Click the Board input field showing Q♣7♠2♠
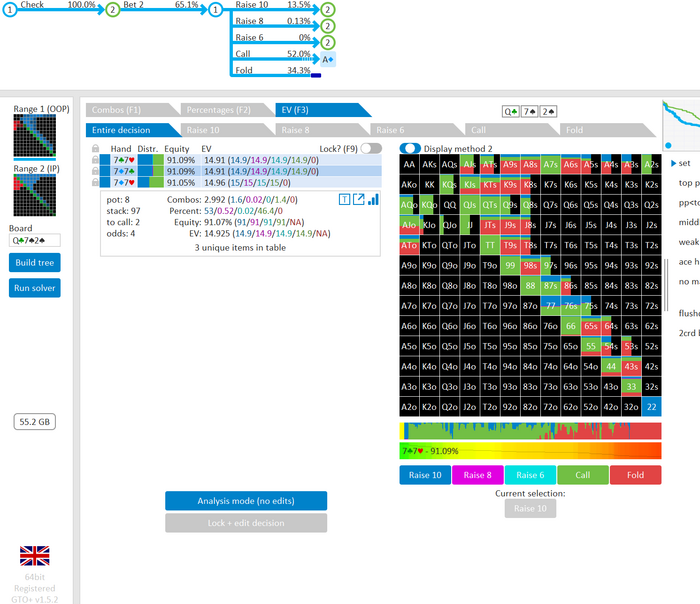 34,240
